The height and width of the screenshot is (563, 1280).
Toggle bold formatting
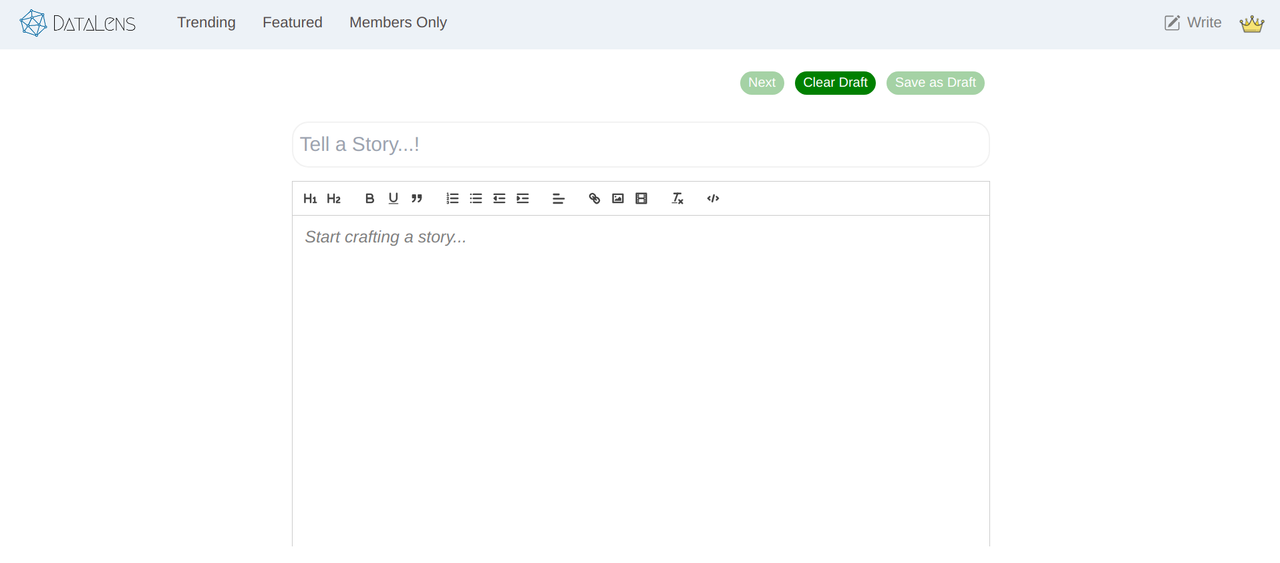click(x=369, y=198)
